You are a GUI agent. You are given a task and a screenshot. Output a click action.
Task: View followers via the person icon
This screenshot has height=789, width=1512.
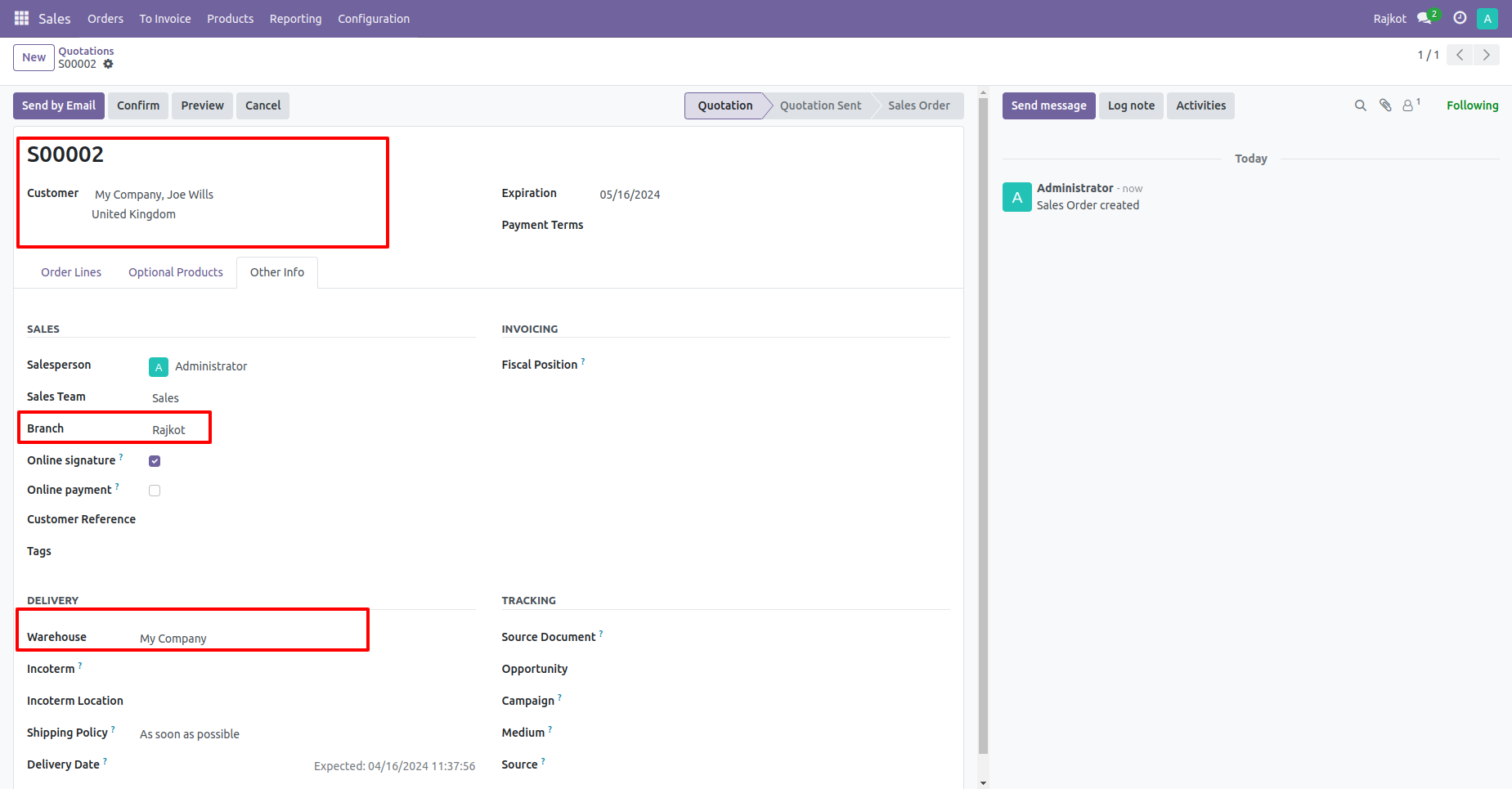(x=1408, y=105)
